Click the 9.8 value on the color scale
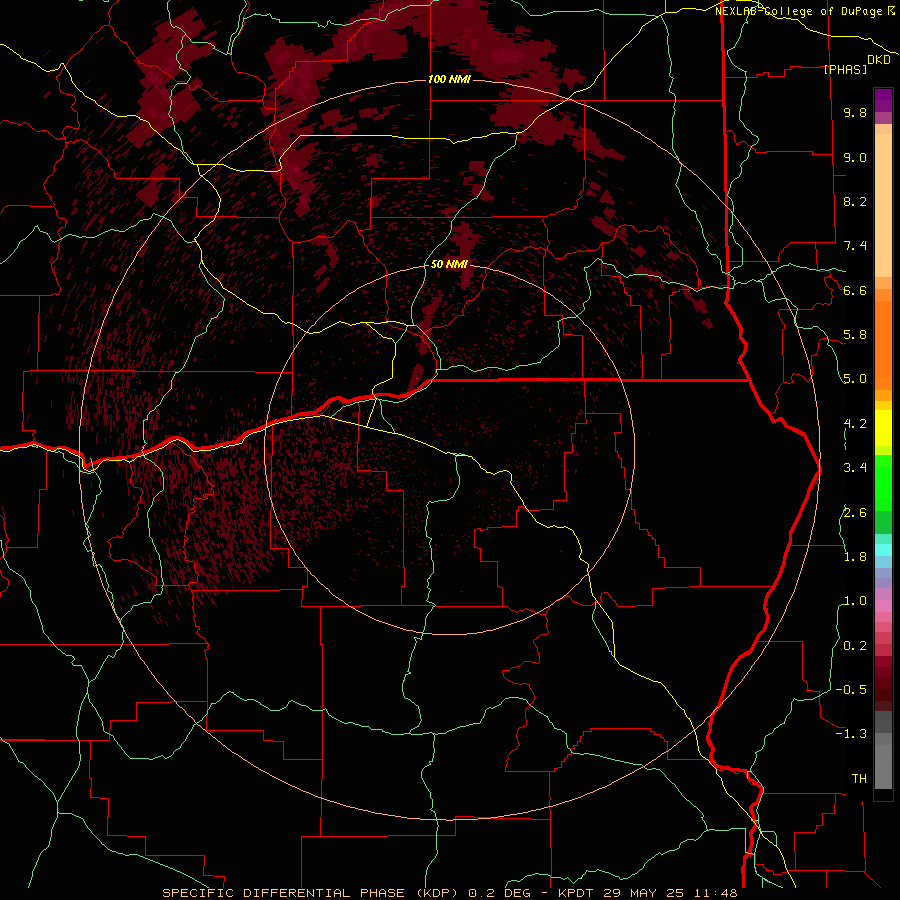900x900 pixels. (x=855, y=112)
